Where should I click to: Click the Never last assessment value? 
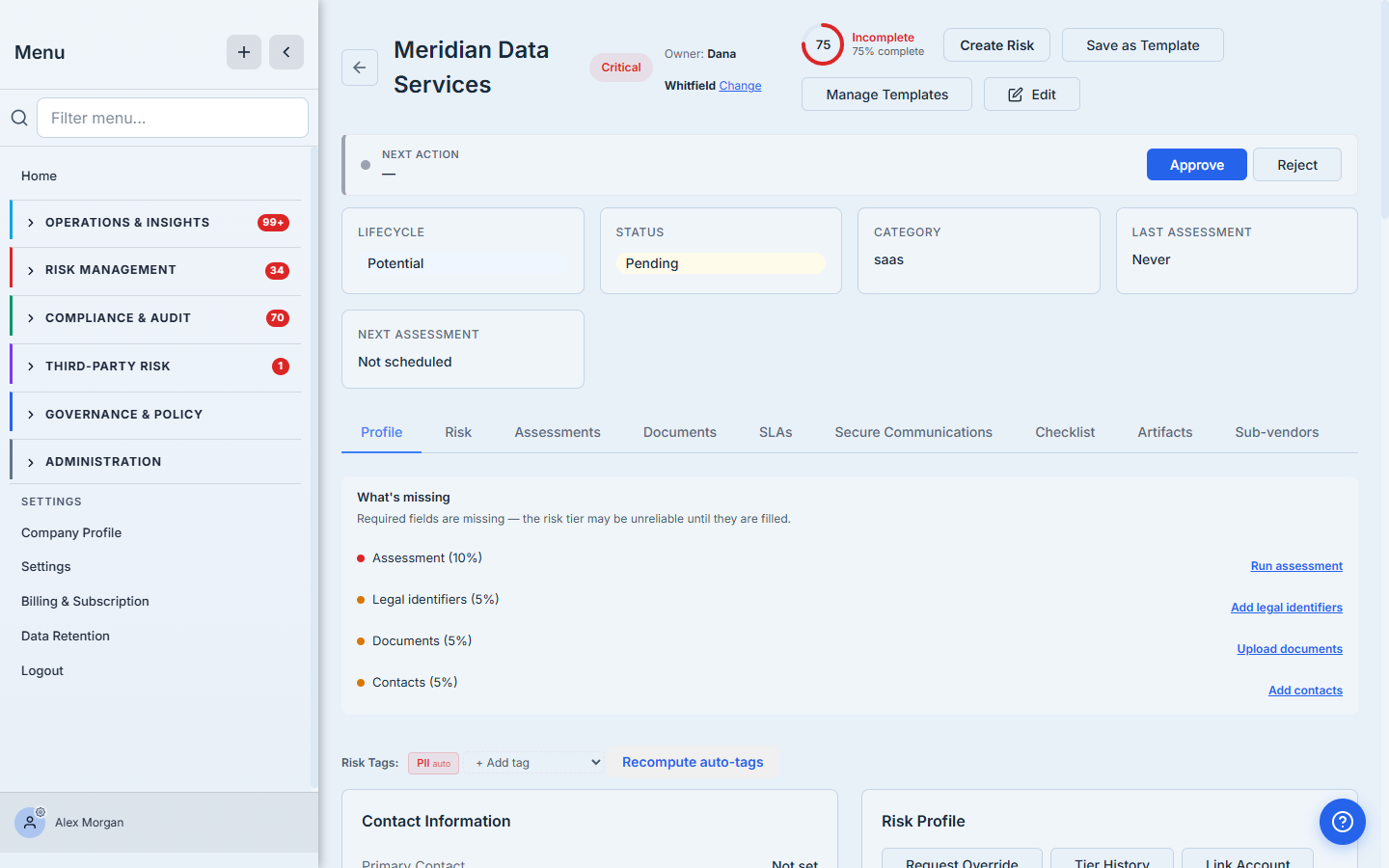pos(1151,259)
